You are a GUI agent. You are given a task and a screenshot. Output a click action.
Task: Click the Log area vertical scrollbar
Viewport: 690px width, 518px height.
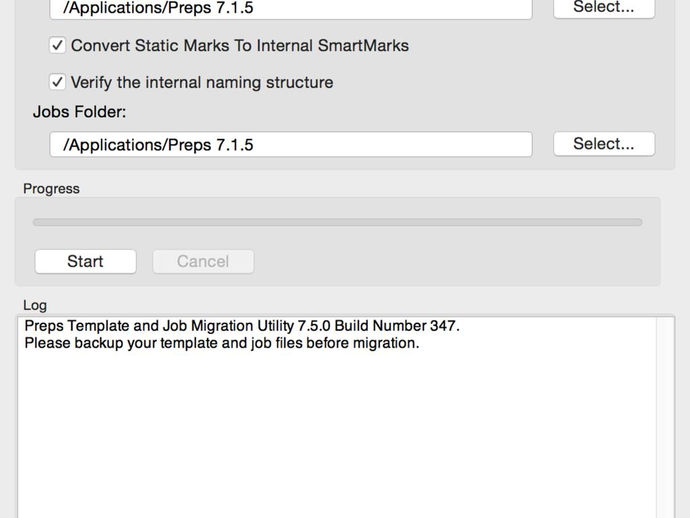pyautogui.click(x=664, y=417)
